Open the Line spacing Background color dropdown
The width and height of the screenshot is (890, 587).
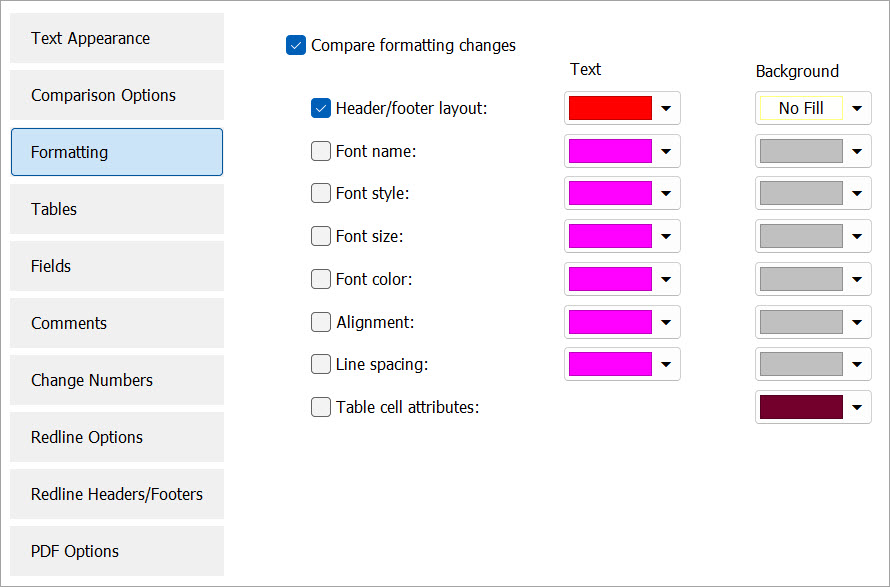coord(857,364)
